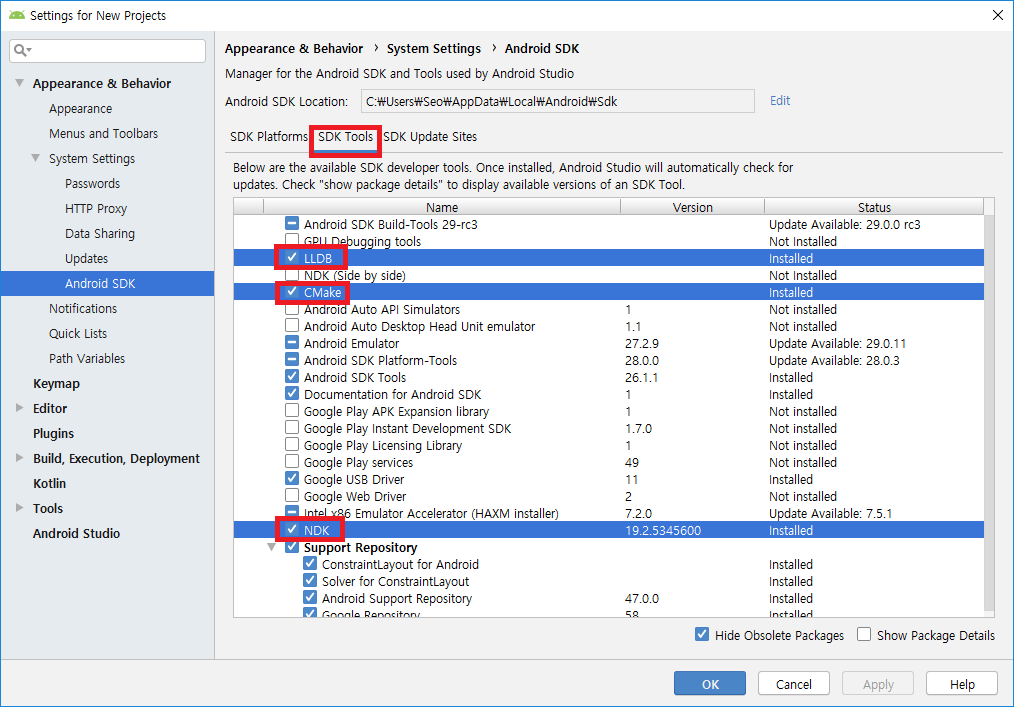Click System Settings breadcrumb
Viewport: 1014px width, 707px height.
pyautogui.click(x=434, y=49)
